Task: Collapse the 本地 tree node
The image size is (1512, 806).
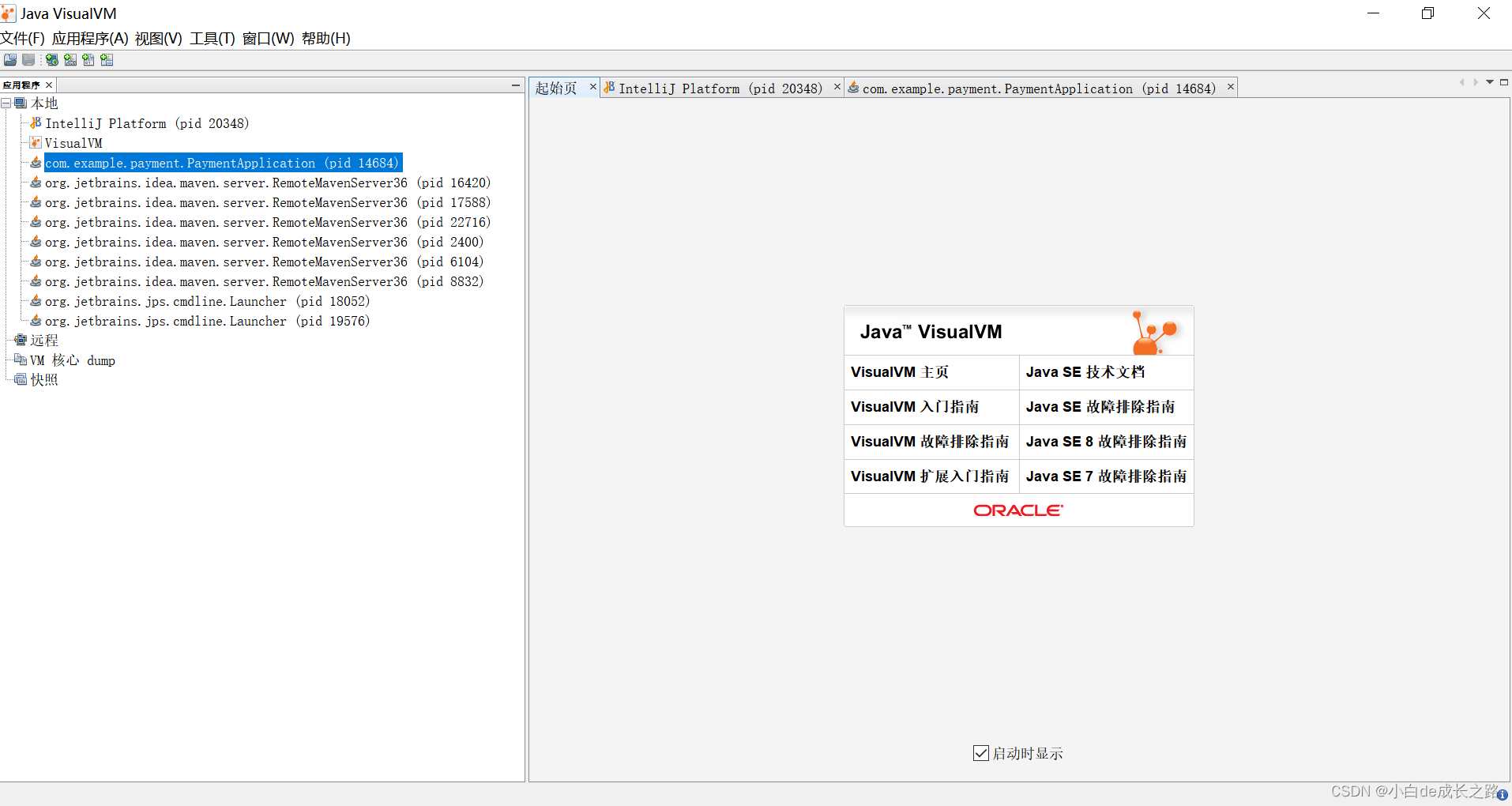Action: (6, 104)
